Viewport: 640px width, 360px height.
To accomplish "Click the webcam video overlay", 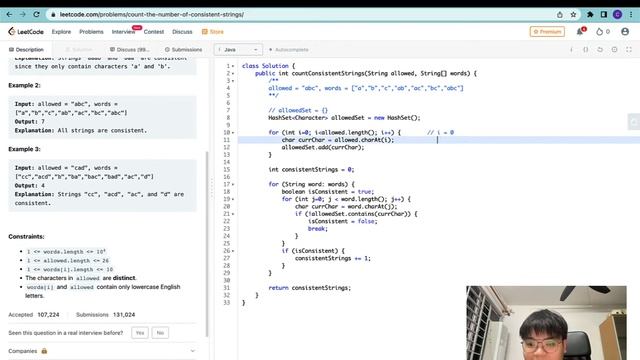I will (x=546, y=322).
